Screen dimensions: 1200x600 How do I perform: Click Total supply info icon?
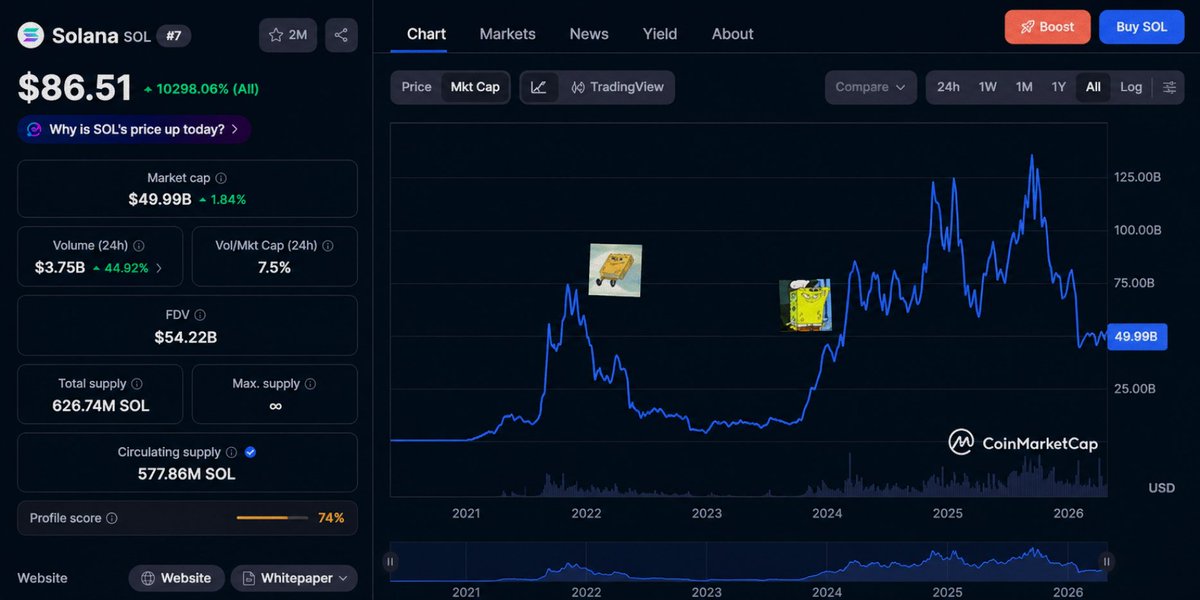[137, 383]
